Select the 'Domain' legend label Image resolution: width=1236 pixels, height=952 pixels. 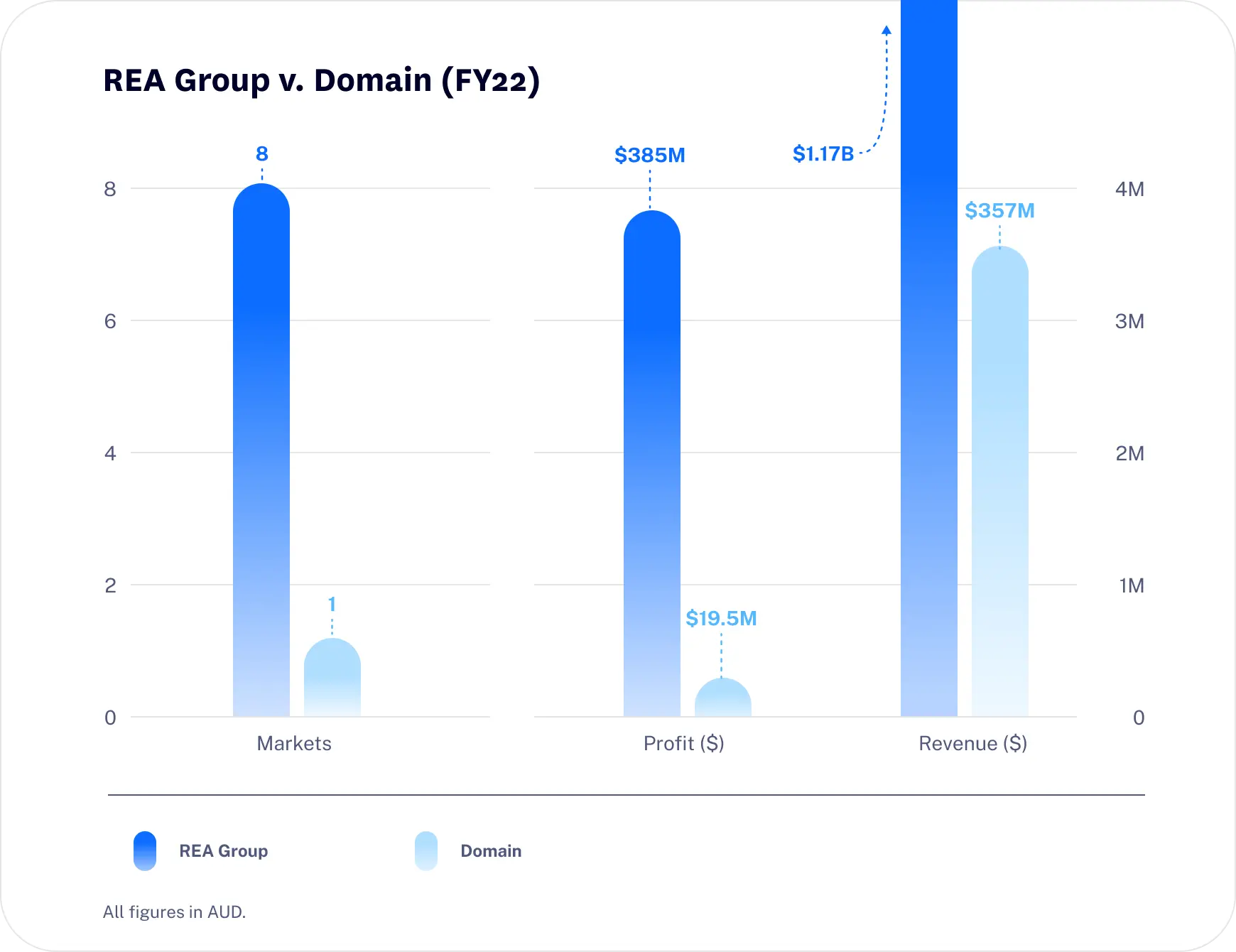point(491,851)
